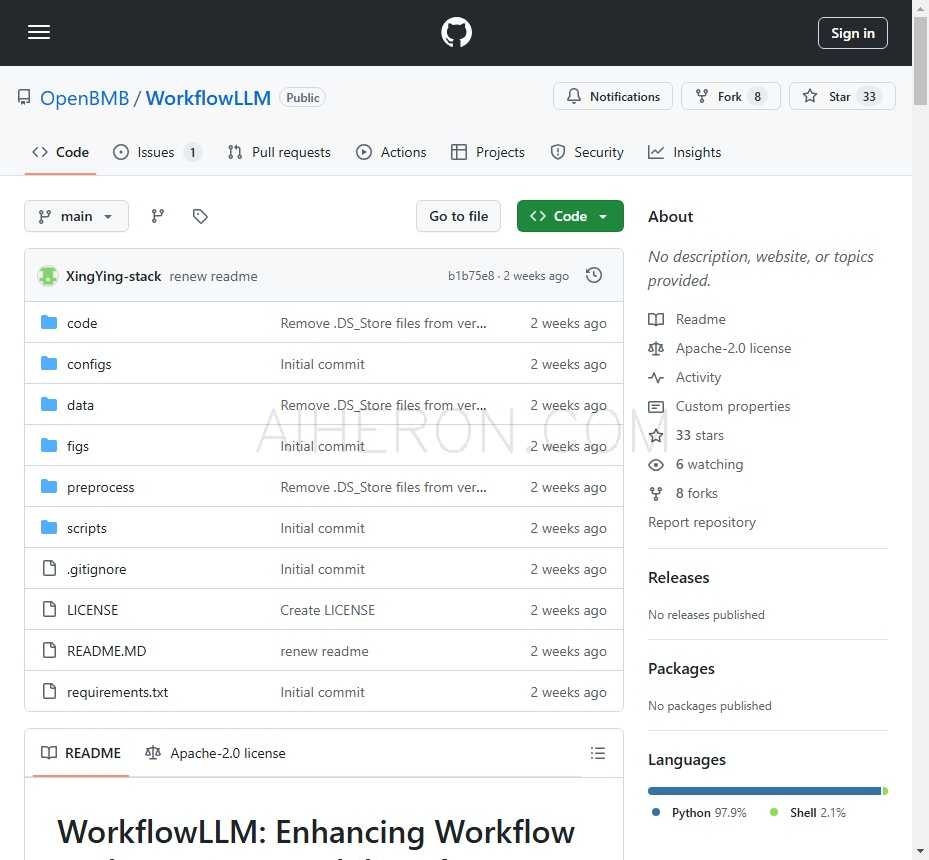929x860 pixels.
Task: Click the book icon beside Readme in About
Action: pos(656,319)
